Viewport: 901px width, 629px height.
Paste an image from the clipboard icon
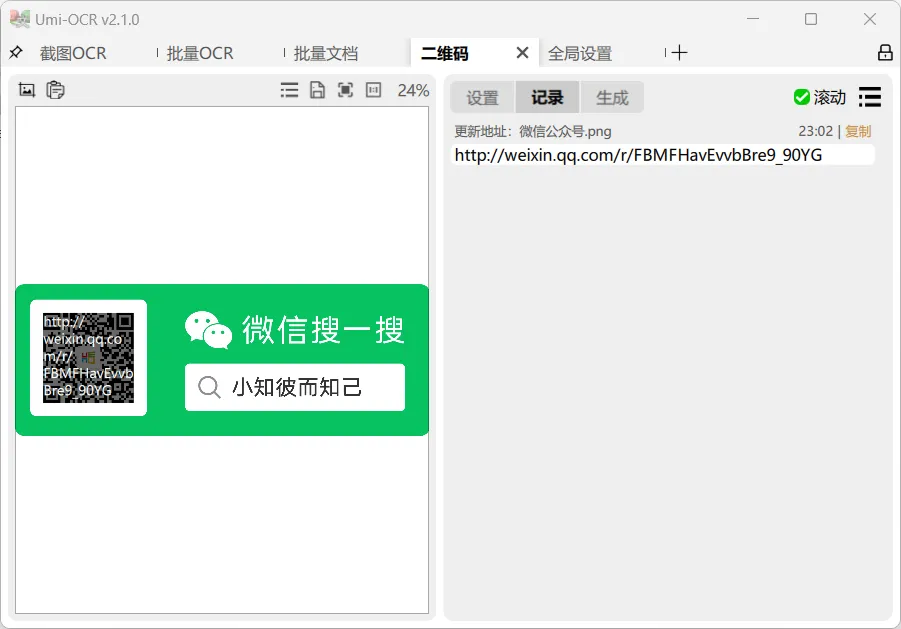pos(55,90)
